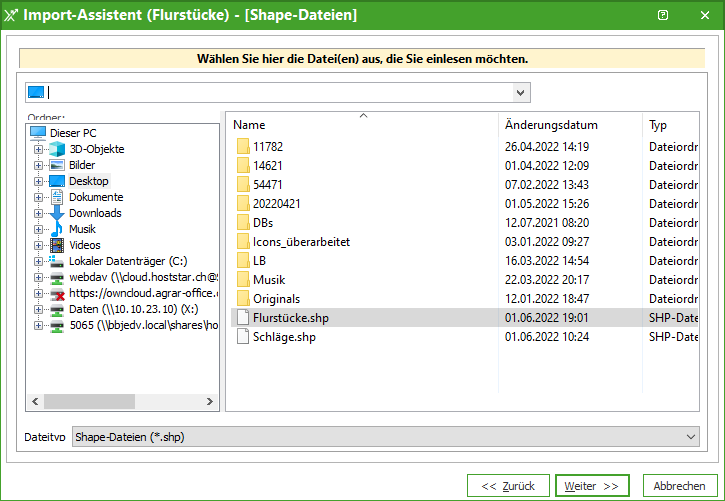Sort files by Änderungsdatum column header

[x=551, y=125]
